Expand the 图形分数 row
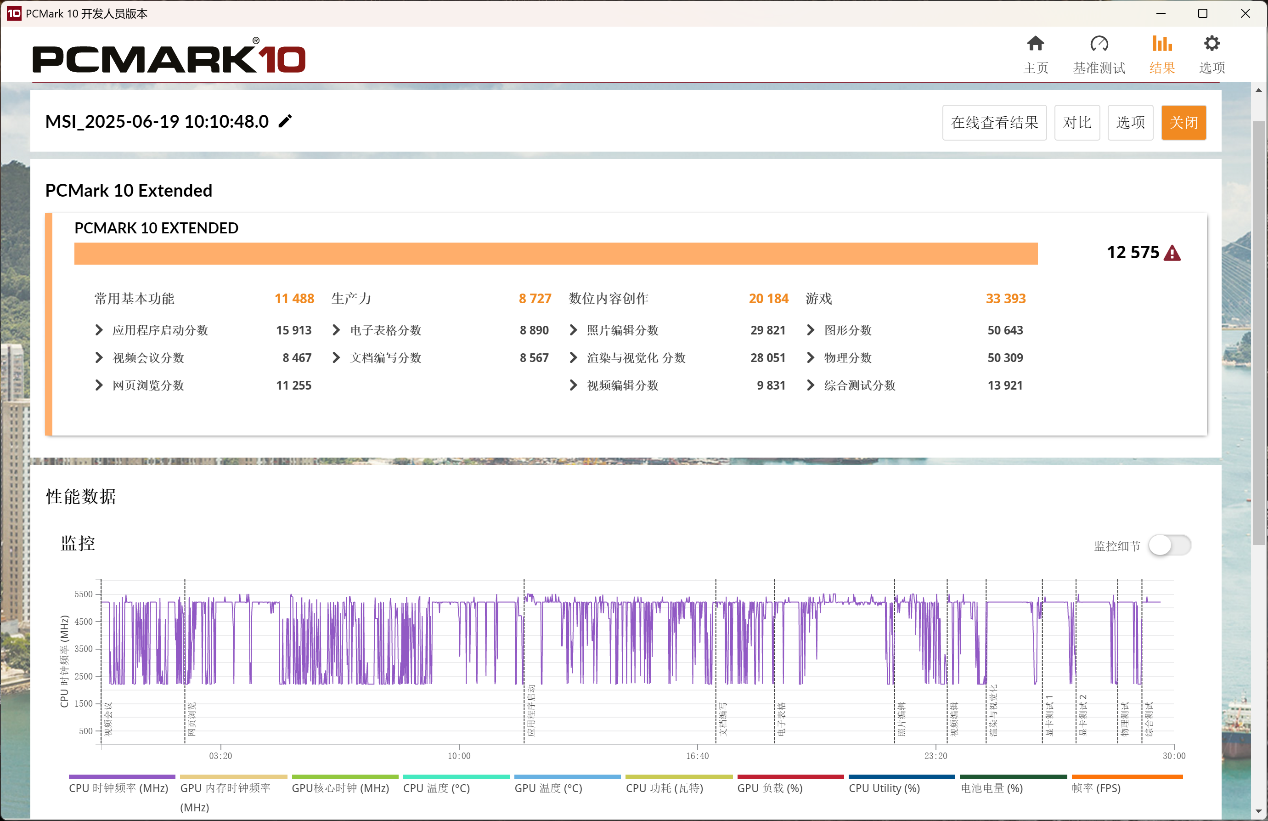Screen dimensions: 1268x821 (x=811, y=330)
